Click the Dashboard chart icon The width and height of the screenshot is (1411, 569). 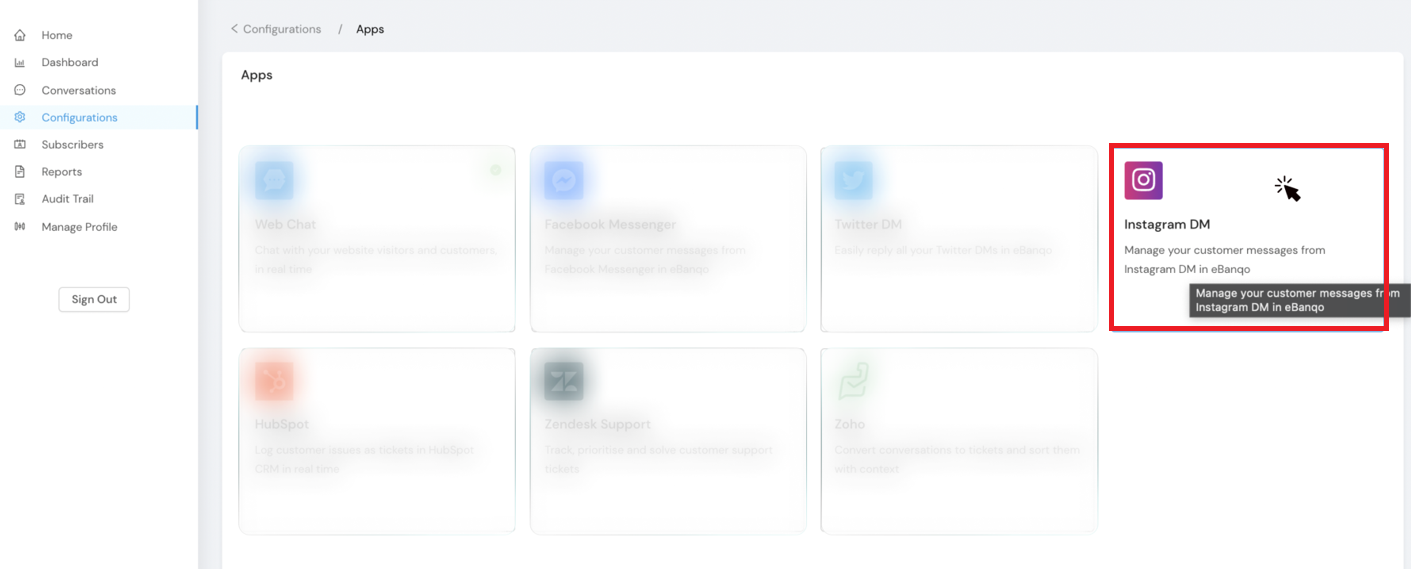(x=20, y=62)
